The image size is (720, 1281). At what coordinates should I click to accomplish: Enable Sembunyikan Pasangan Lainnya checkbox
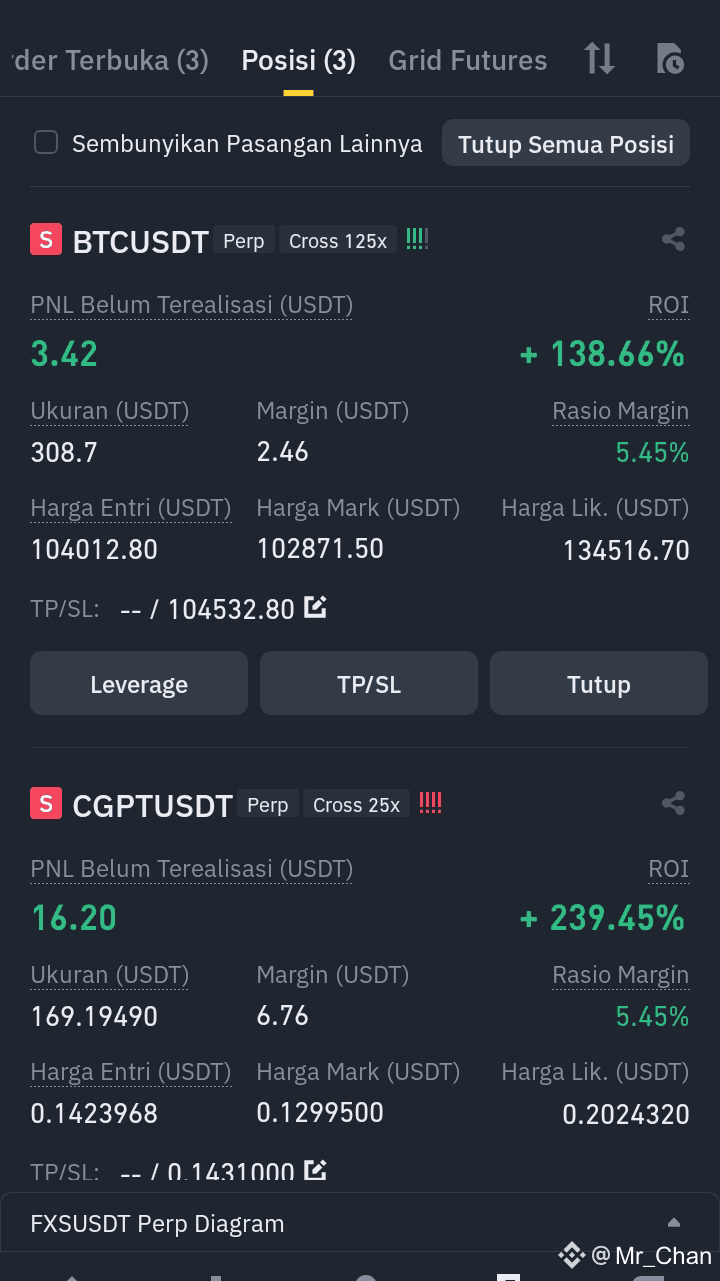coord(46,142)
